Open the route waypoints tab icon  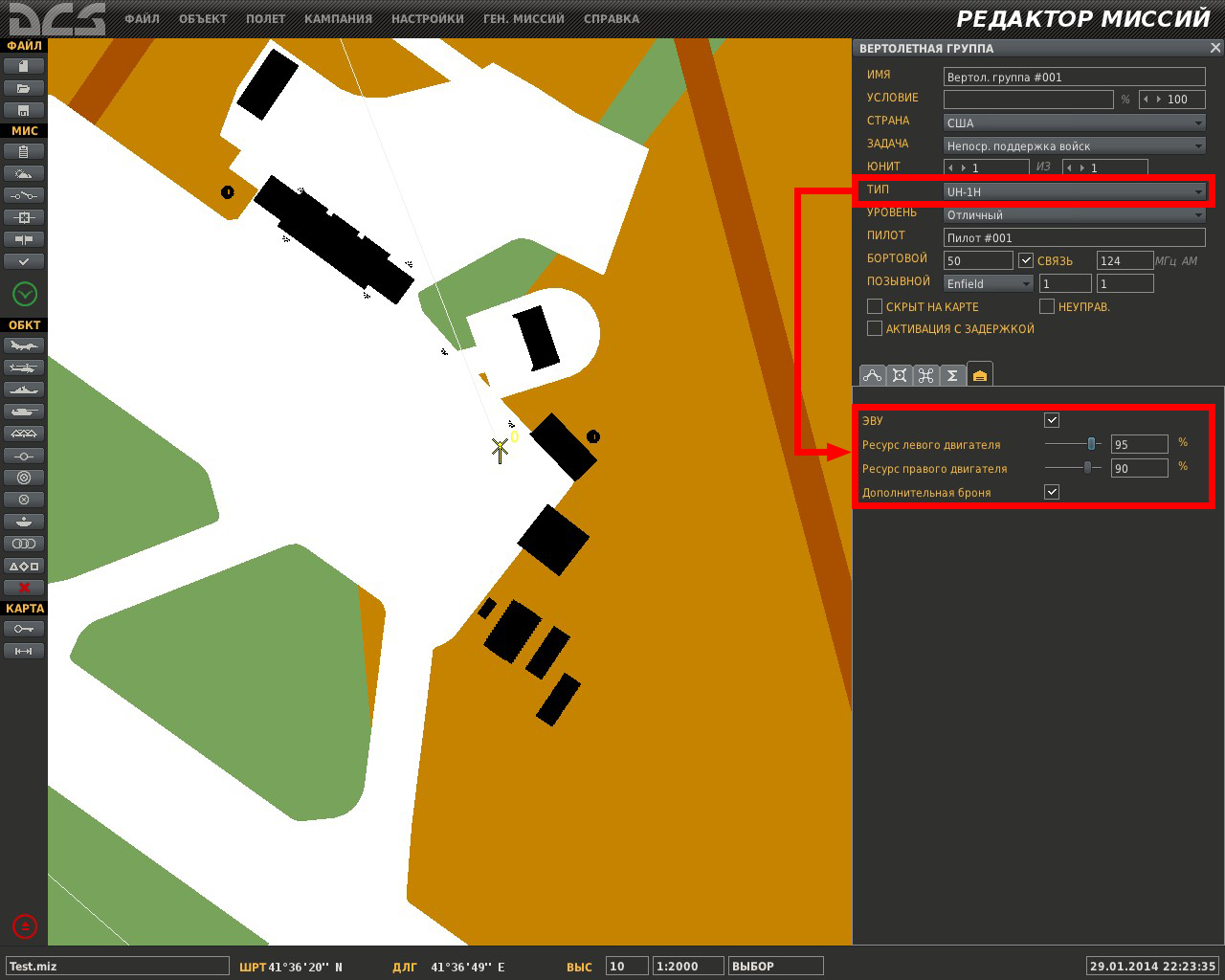872,375
